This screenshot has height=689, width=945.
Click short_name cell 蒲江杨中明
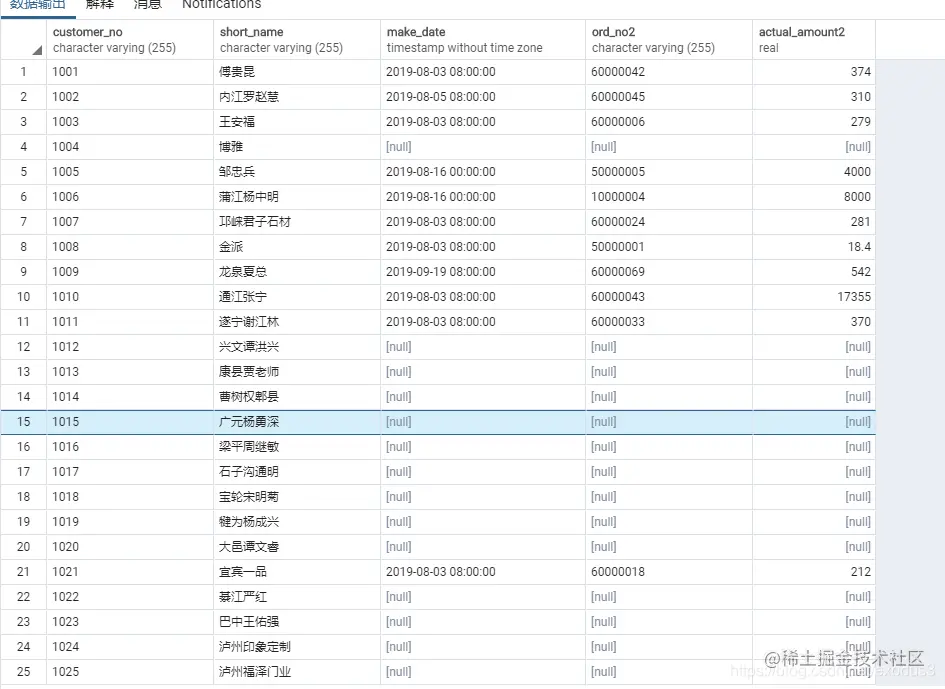coord(297,197)
